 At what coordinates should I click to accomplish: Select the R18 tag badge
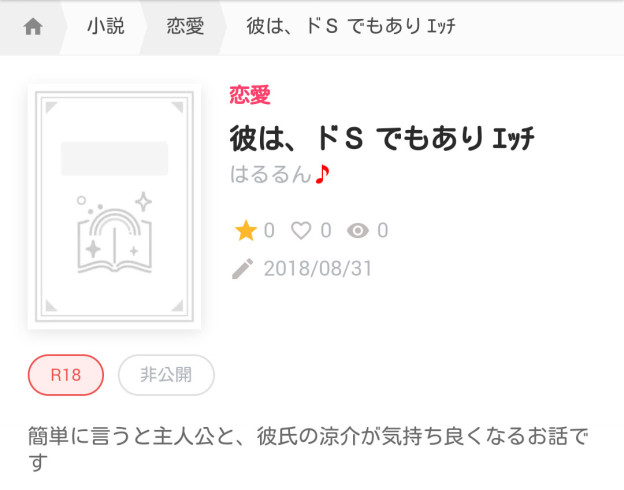[66, 375]
